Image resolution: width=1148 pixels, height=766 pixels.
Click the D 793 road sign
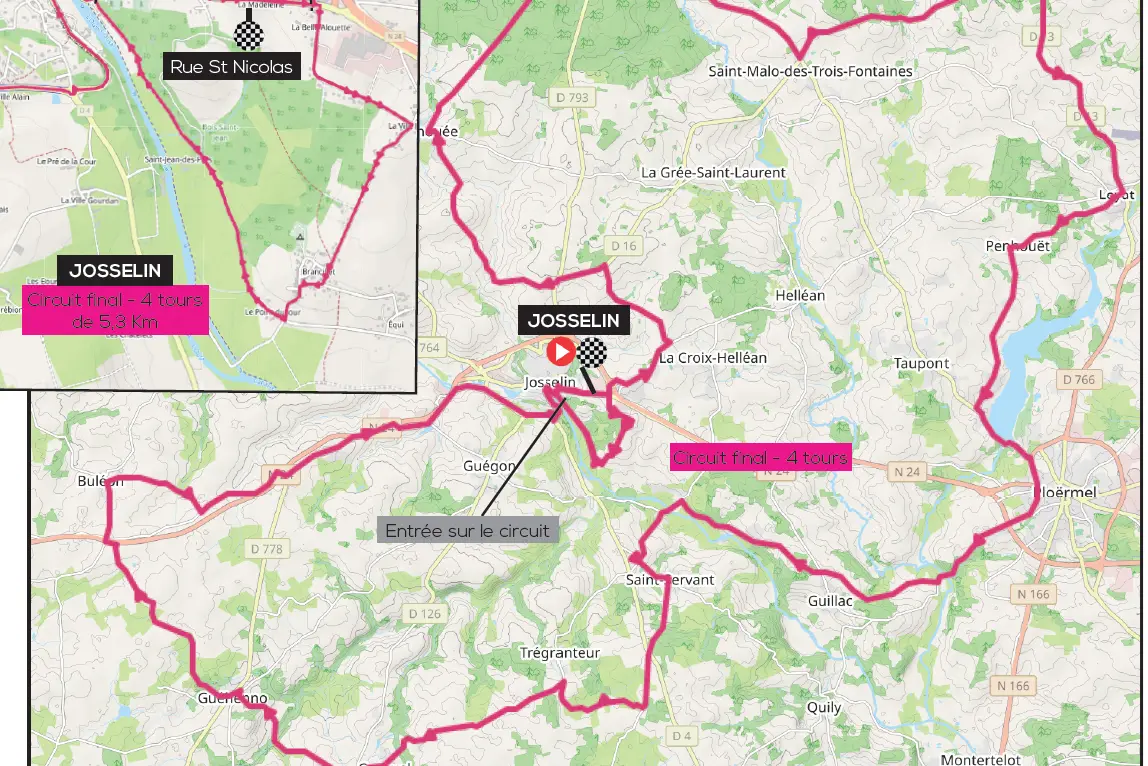point(572,97)
